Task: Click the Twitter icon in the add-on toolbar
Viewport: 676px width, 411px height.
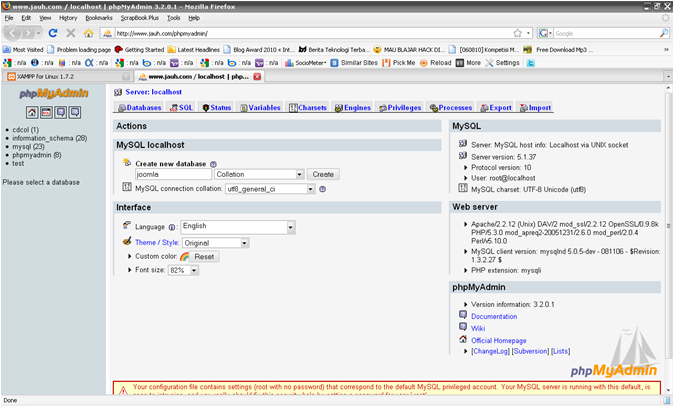Action: (531, 63)
